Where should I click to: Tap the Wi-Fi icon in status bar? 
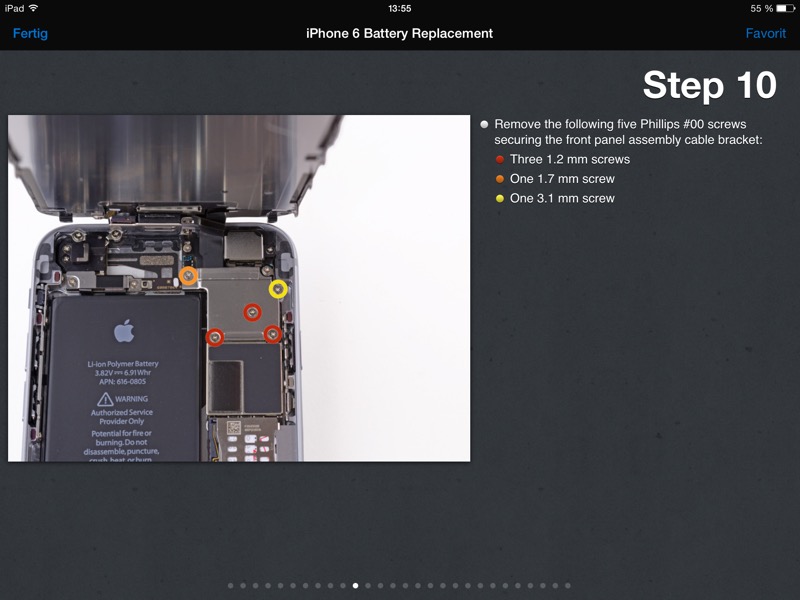pos(34,8)
